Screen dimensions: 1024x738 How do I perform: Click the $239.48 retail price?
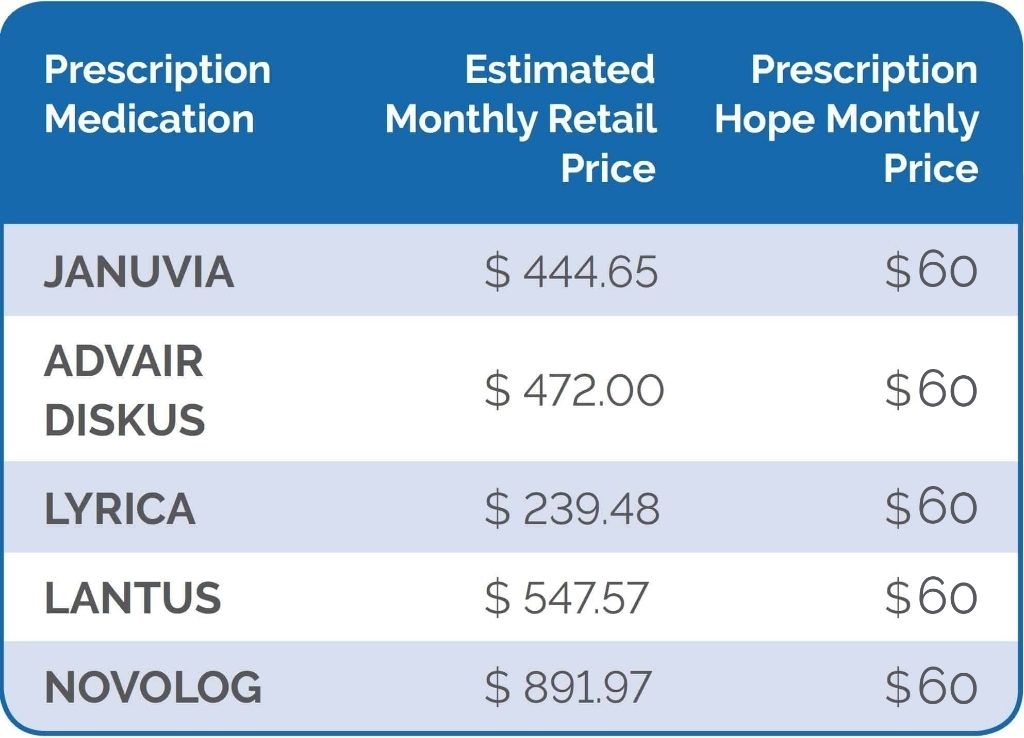click(572, 510)
